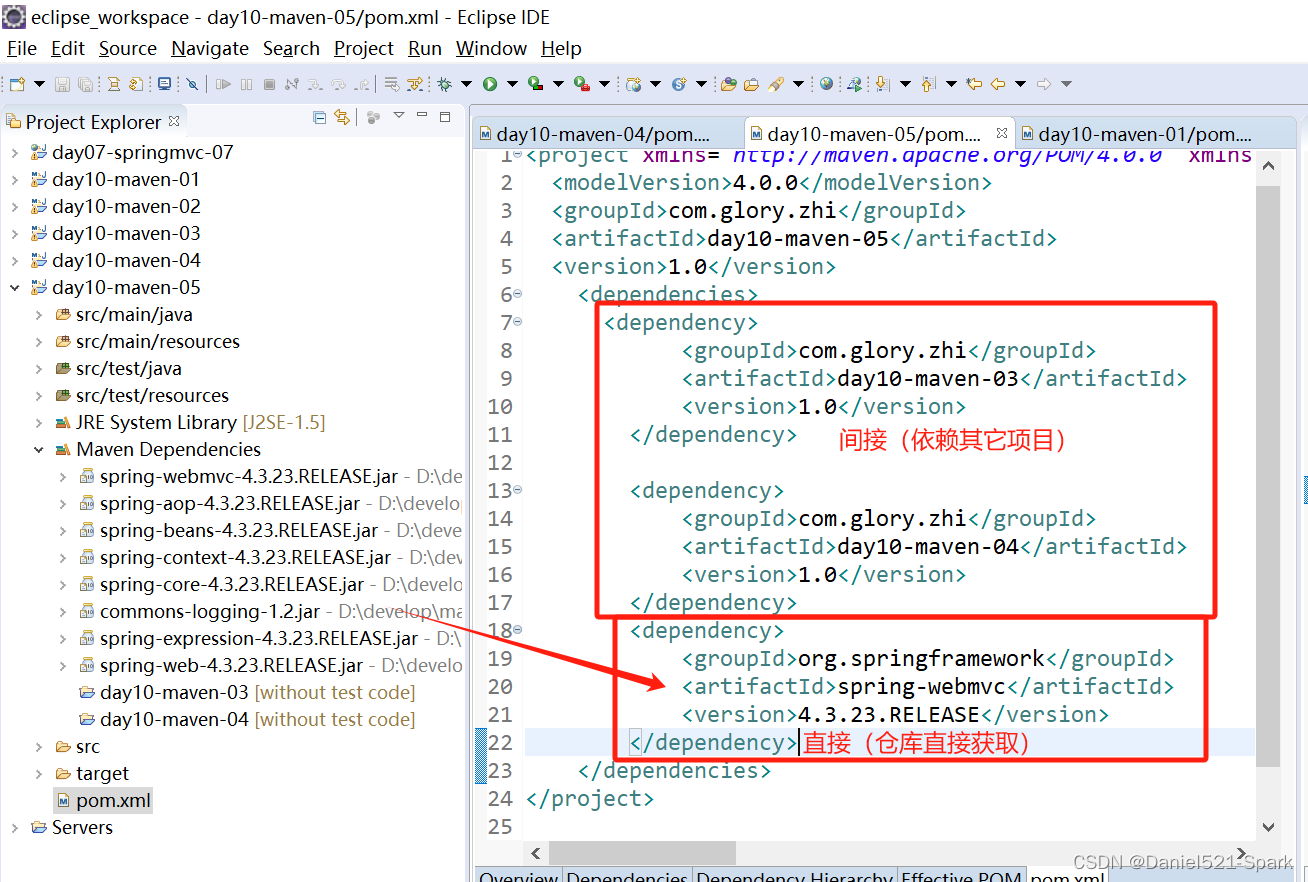The image size is (1308, 882).
Task: Select pom.xml in Project Explorer
Action: click(103, 801)
